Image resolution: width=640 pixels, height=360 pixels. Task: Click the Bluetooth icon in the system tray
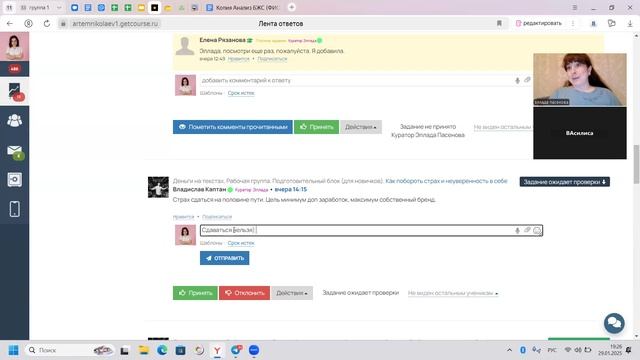[x=522, y=350]
